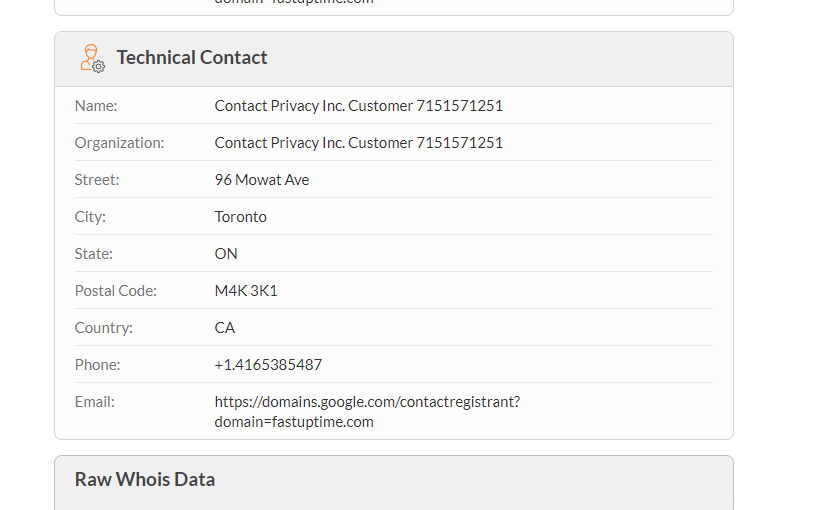Click the Postal Code field label
The image size is (840, 510).
pos(115,291)
